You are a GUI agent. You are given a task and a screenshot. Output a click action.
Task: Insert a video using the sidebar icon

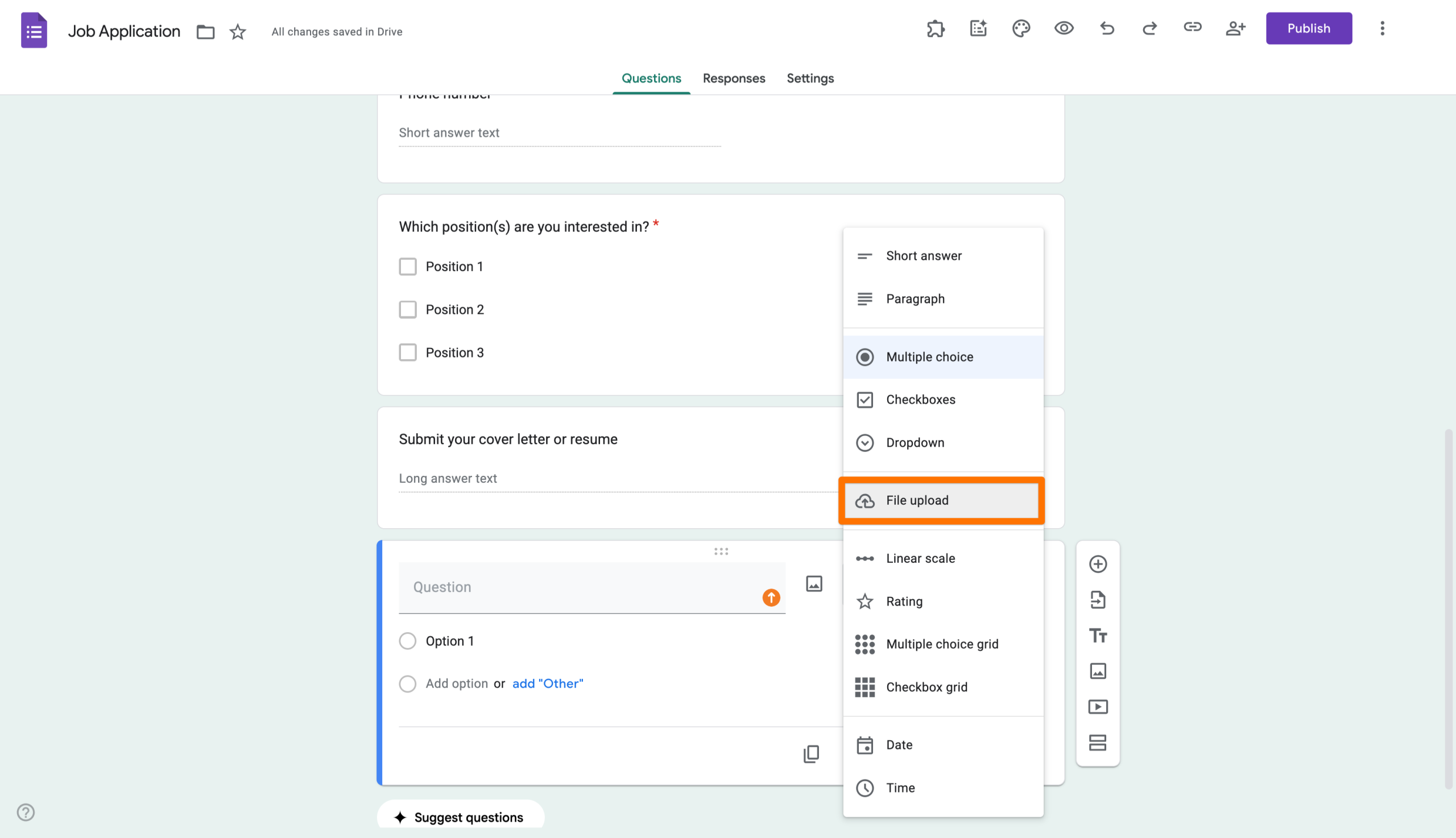click(1098, 707)
